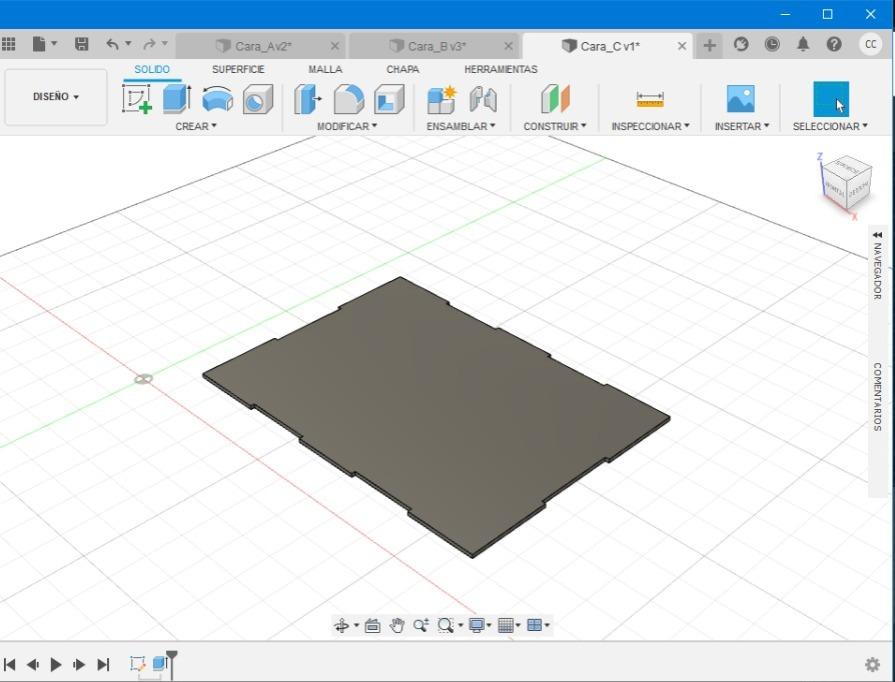Open the Grid and Snaps settings
895x682 pixels.
coord(506,625)
